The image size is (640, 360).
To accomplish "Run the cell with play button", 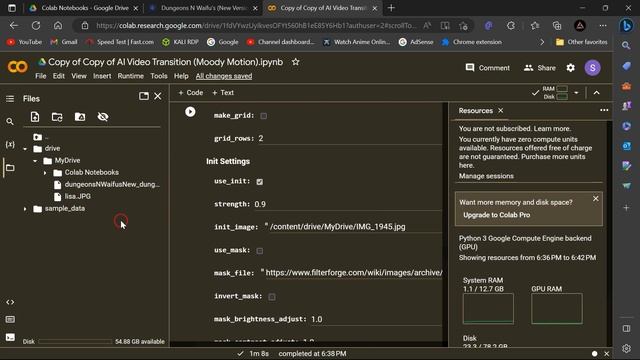I will 190,112.
